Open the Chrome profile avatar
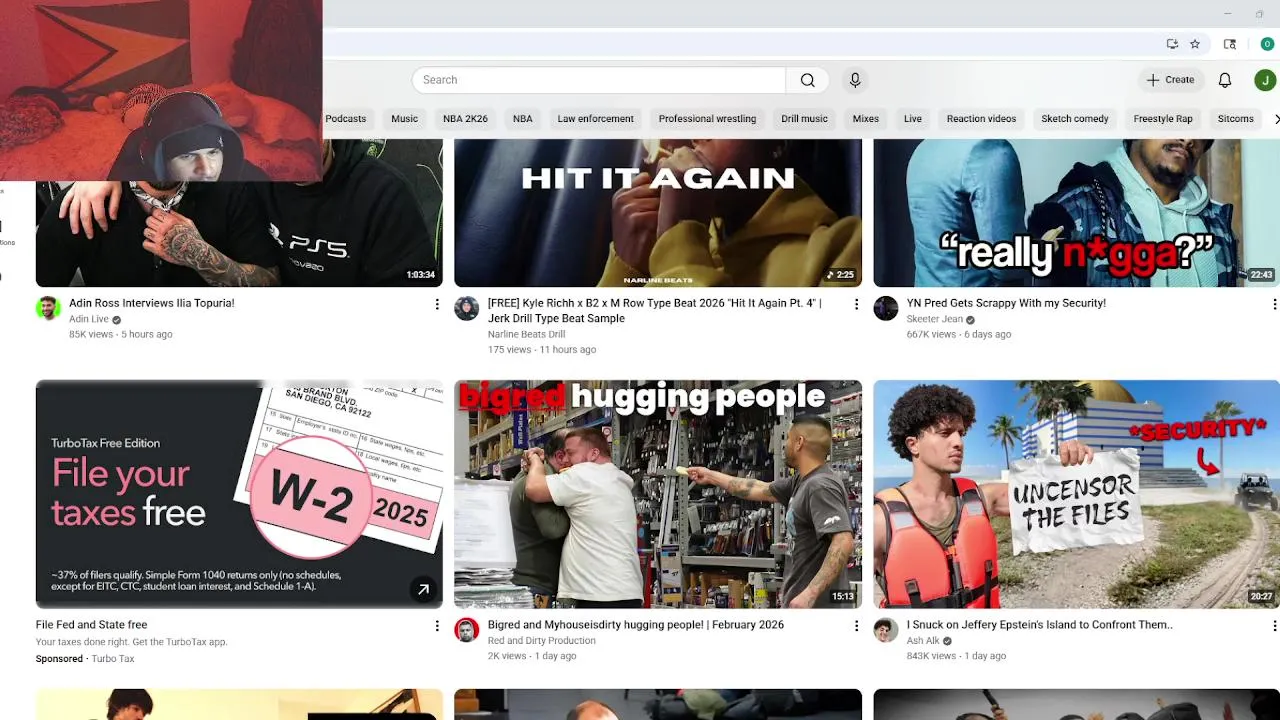 pyautogui.click(x=1267, y=44)
